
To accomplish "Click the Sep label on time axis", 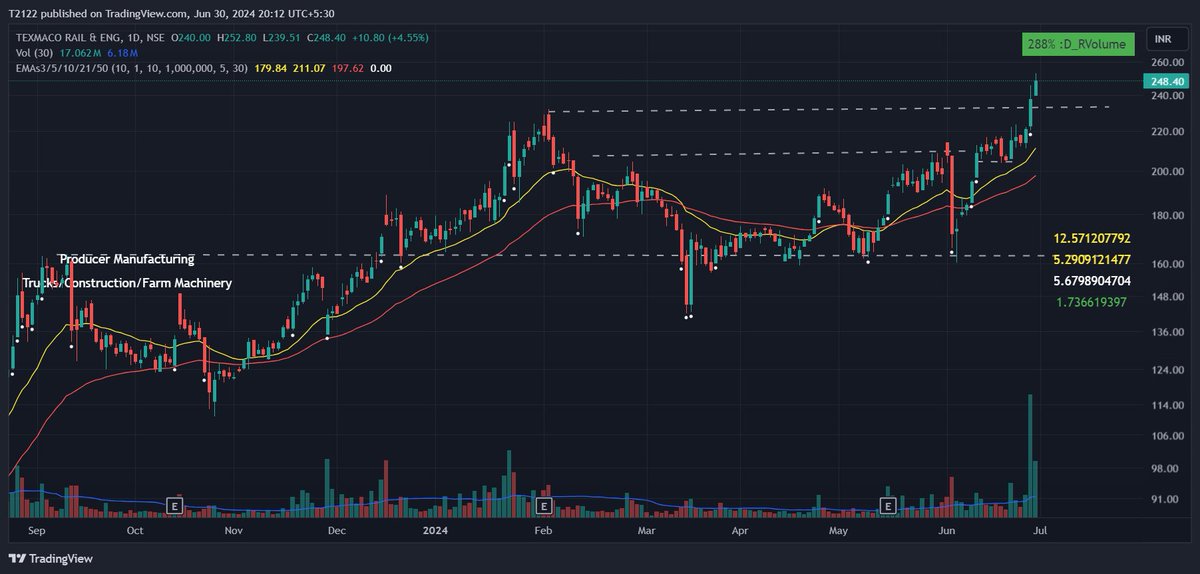I will click(38, 531).
